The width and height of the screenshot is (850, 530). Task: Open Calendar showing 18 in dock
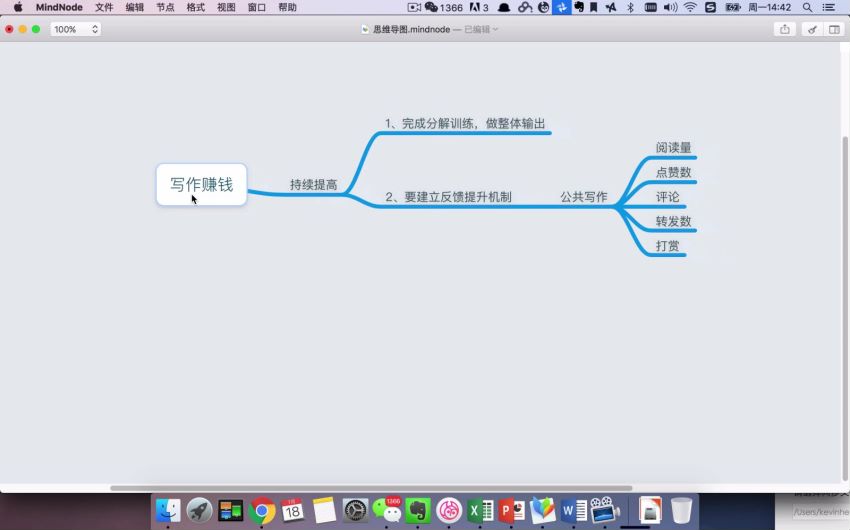pyautogui.click(x=293, y=510)
